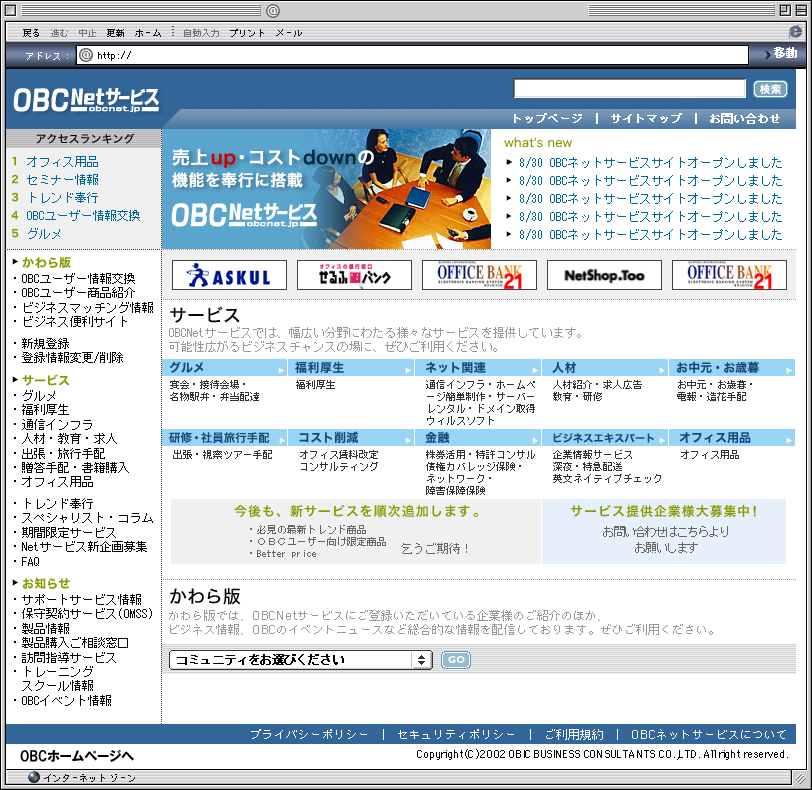The image size is (812, 790).
Task: Open 通信インフラ in the sidebar
Action: [57, 425]
